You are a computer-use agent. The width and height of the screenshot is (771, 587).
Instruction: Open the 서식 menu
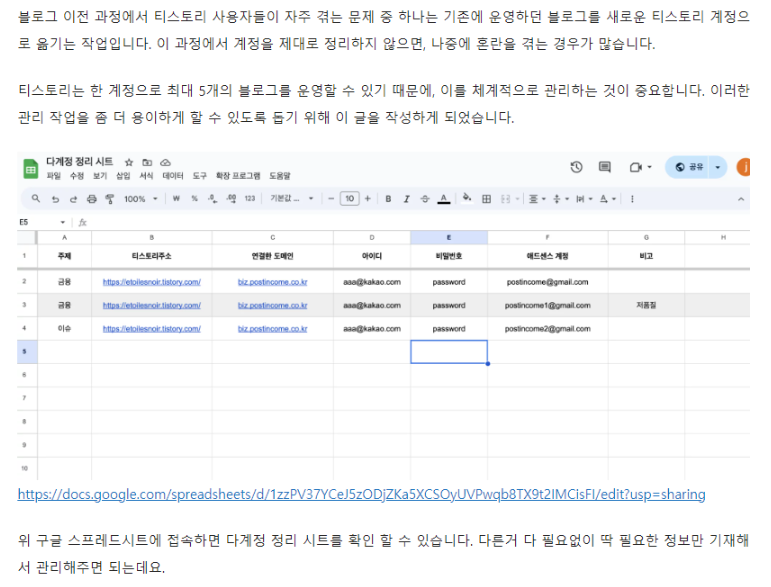pyautogui.click(x=146, y=176)
